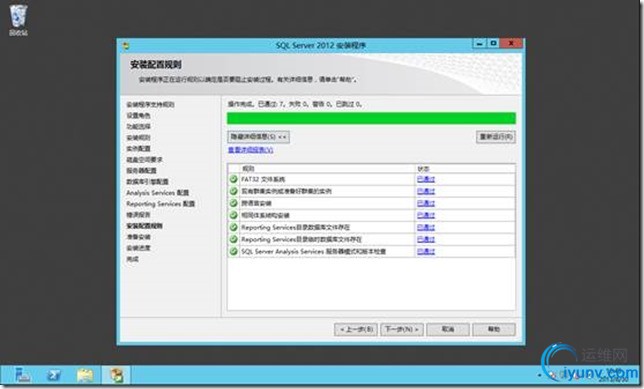
Task: Open 已通过 link for 现有群集实例 rule
Action: pyautogui.click(x=426, y=191)
